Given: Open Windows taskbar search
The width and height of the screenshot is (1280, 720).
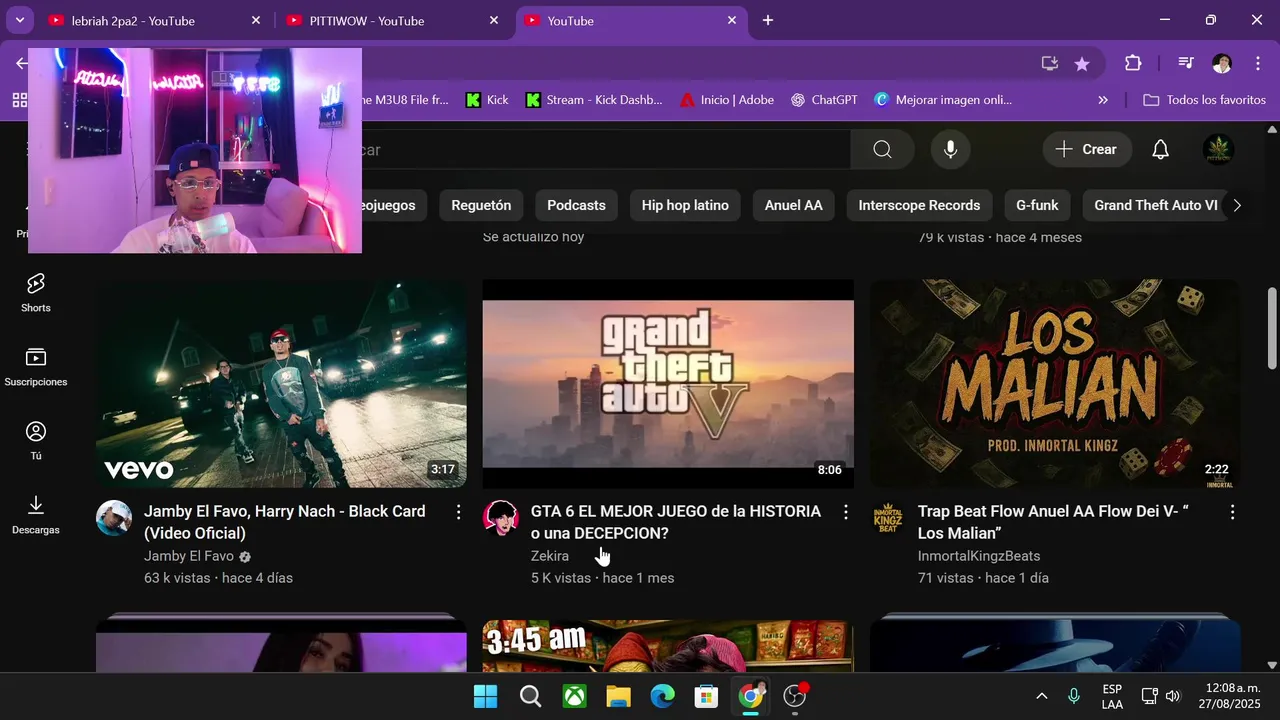Looking at the screenshot, I should coord(530,696).
